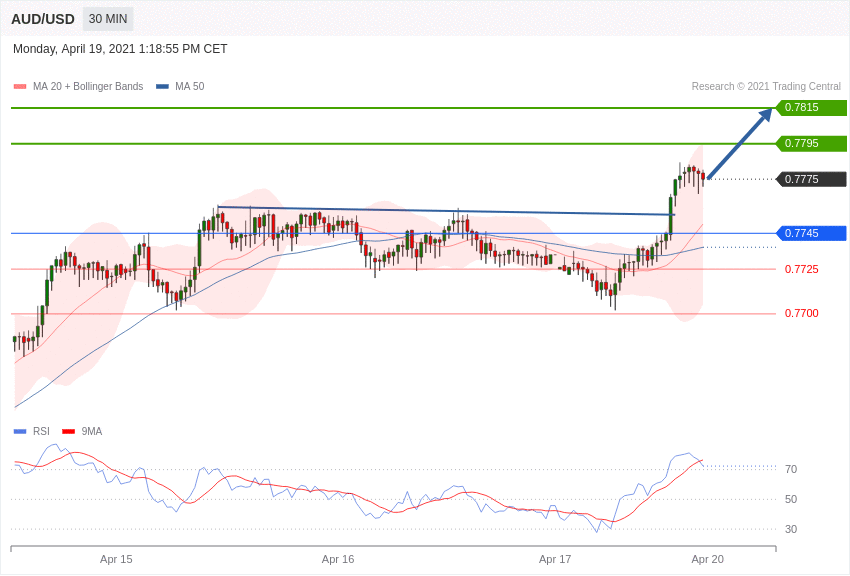
Task: Click the blue MA 50 legend swatch
Action: click(162, 86)
